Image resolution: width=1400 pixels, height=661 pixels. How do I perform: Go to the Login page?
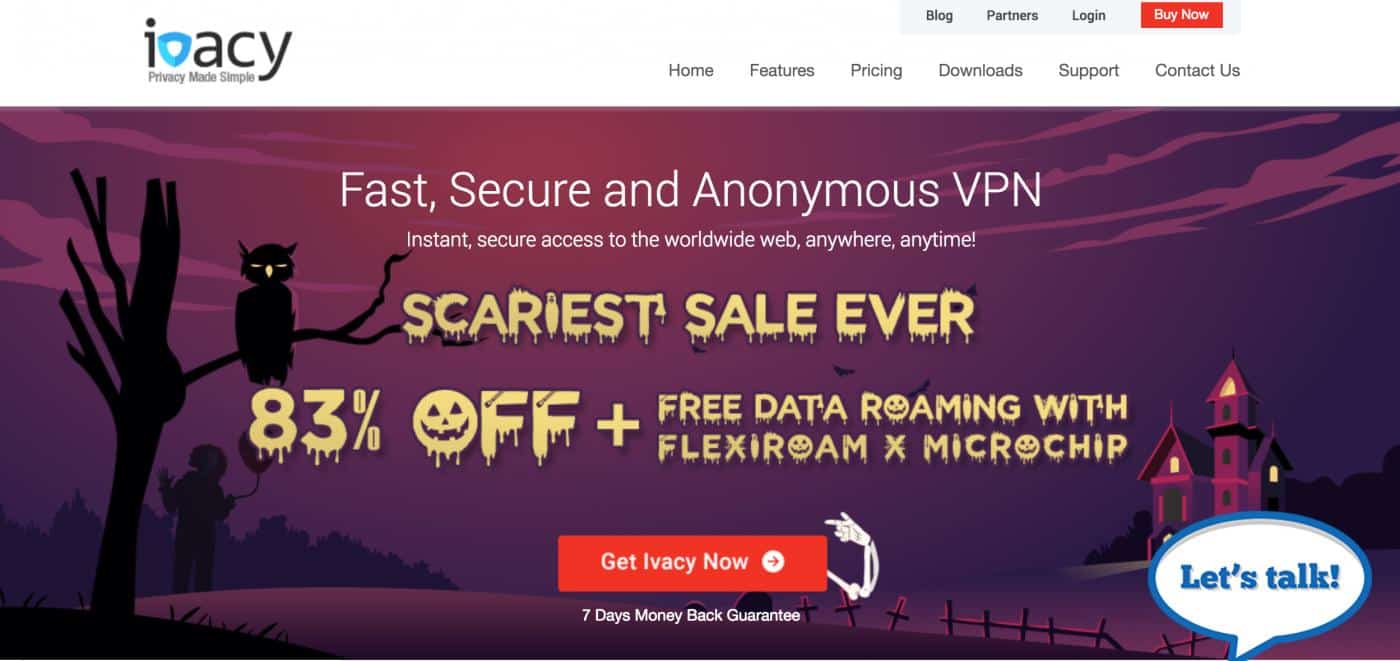click(x=1088, y=15)
